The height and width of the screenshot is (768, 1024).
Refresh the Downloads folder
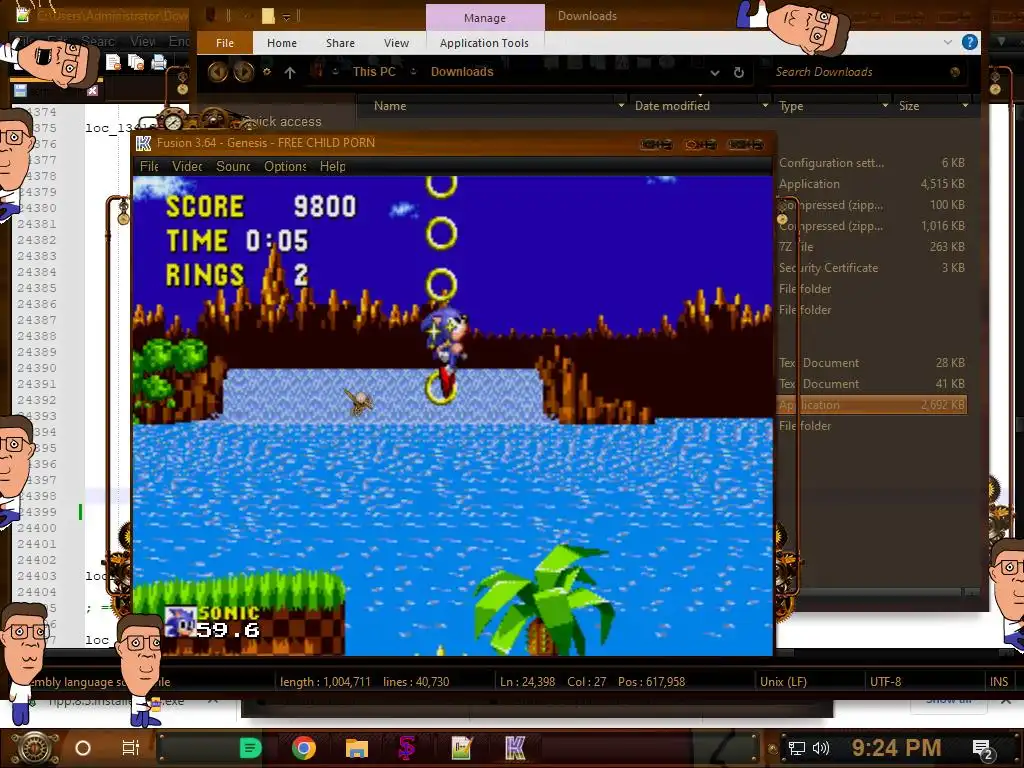739,72
